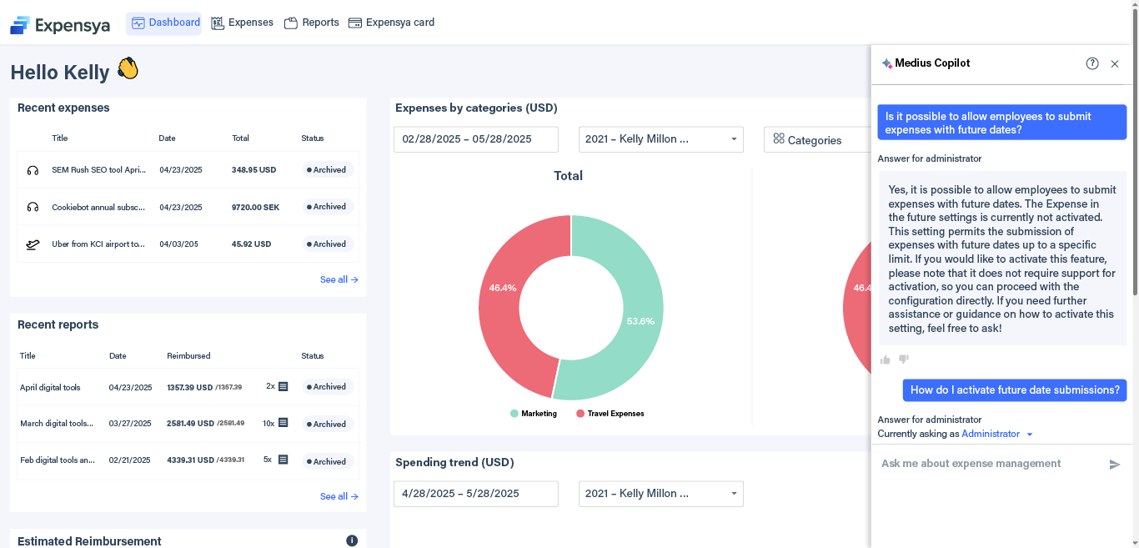Open the Categories filter dropdown
Screen dimensions: 1139x548
tap(817, 140)
